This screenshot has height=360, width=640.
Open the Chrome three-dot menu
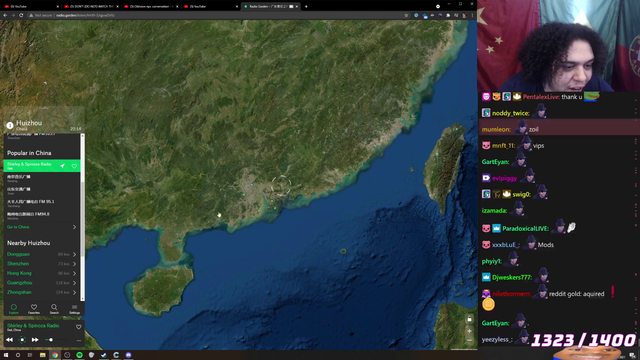472,15
